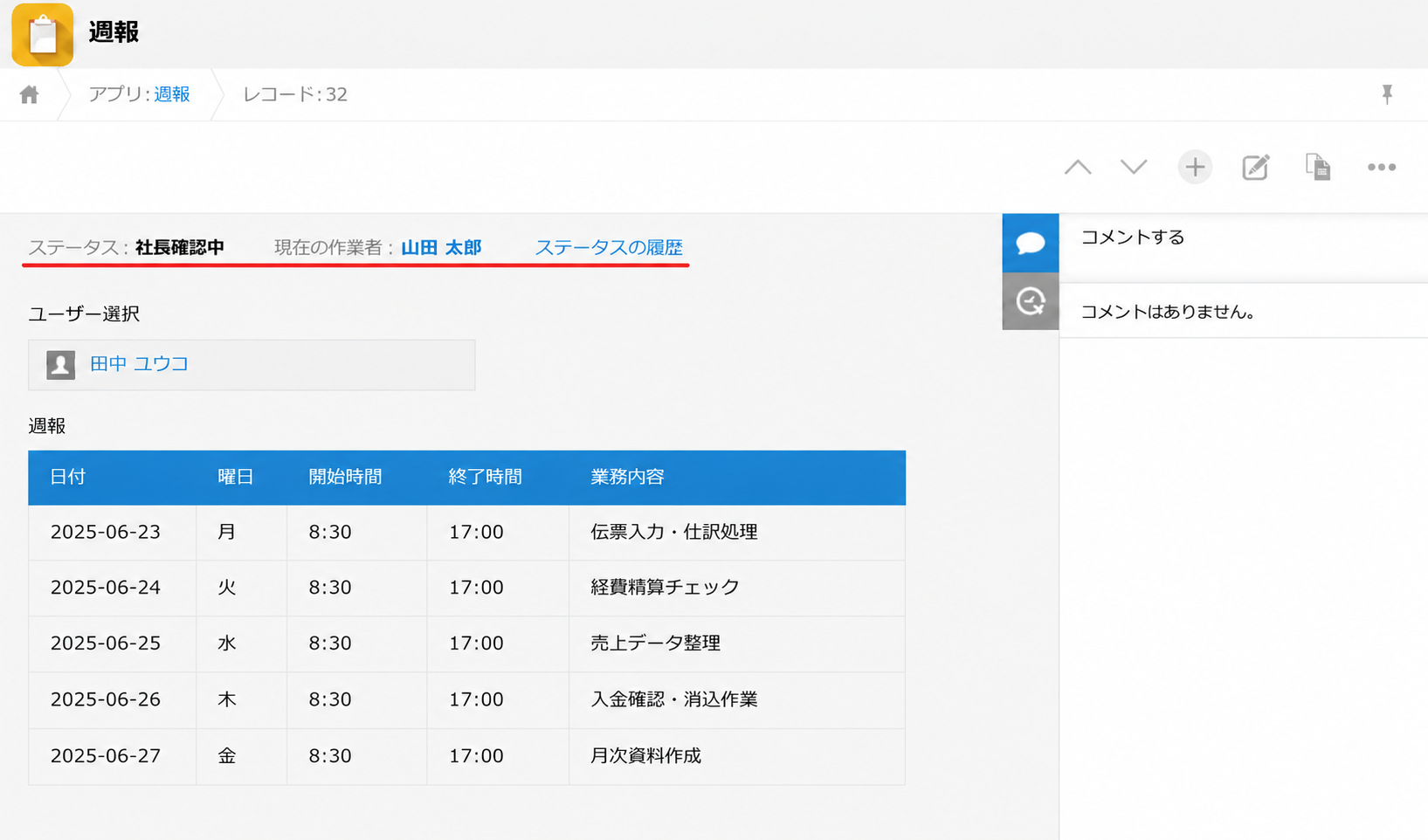1428x840 pixels.
Task: Click the 週報 page title text
Action: [114, 32]
